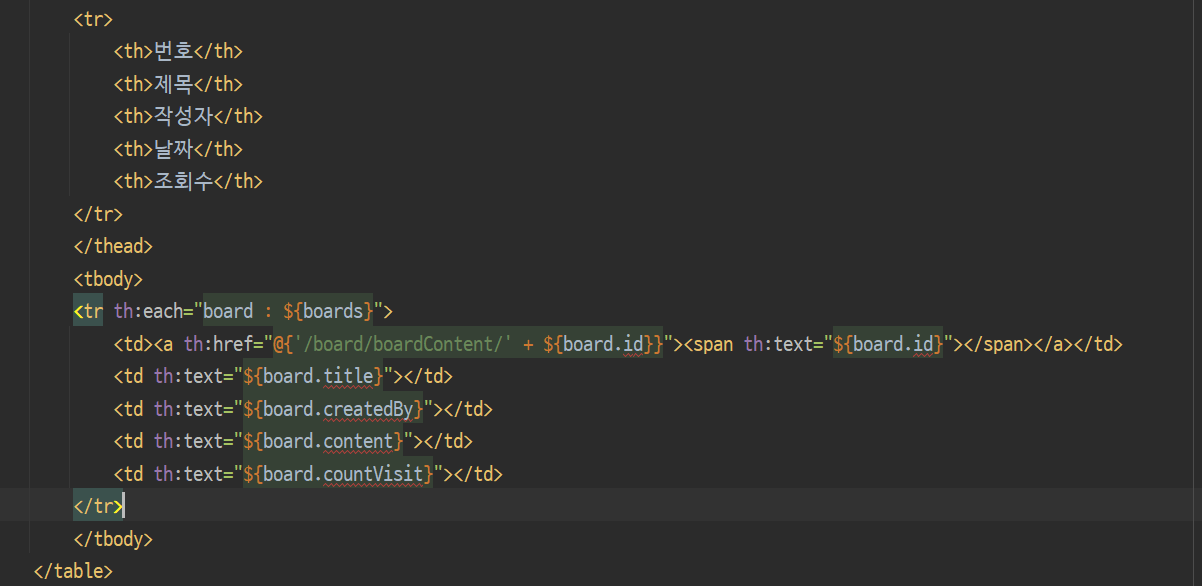This screenshot has width=1202, height=586.
Task: Click the 날짜 table header text
Action: click(173, 149)
